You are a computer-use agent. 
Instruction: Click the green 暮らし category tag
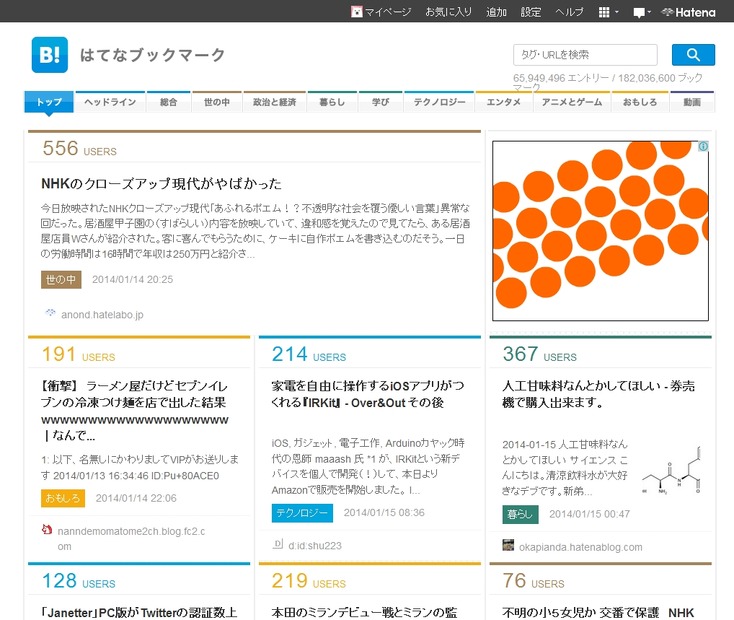pos(520,514)
